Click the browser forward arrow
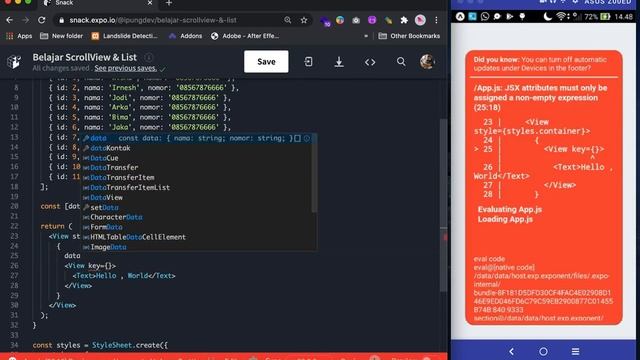640x360 pixels. (25, 20)
